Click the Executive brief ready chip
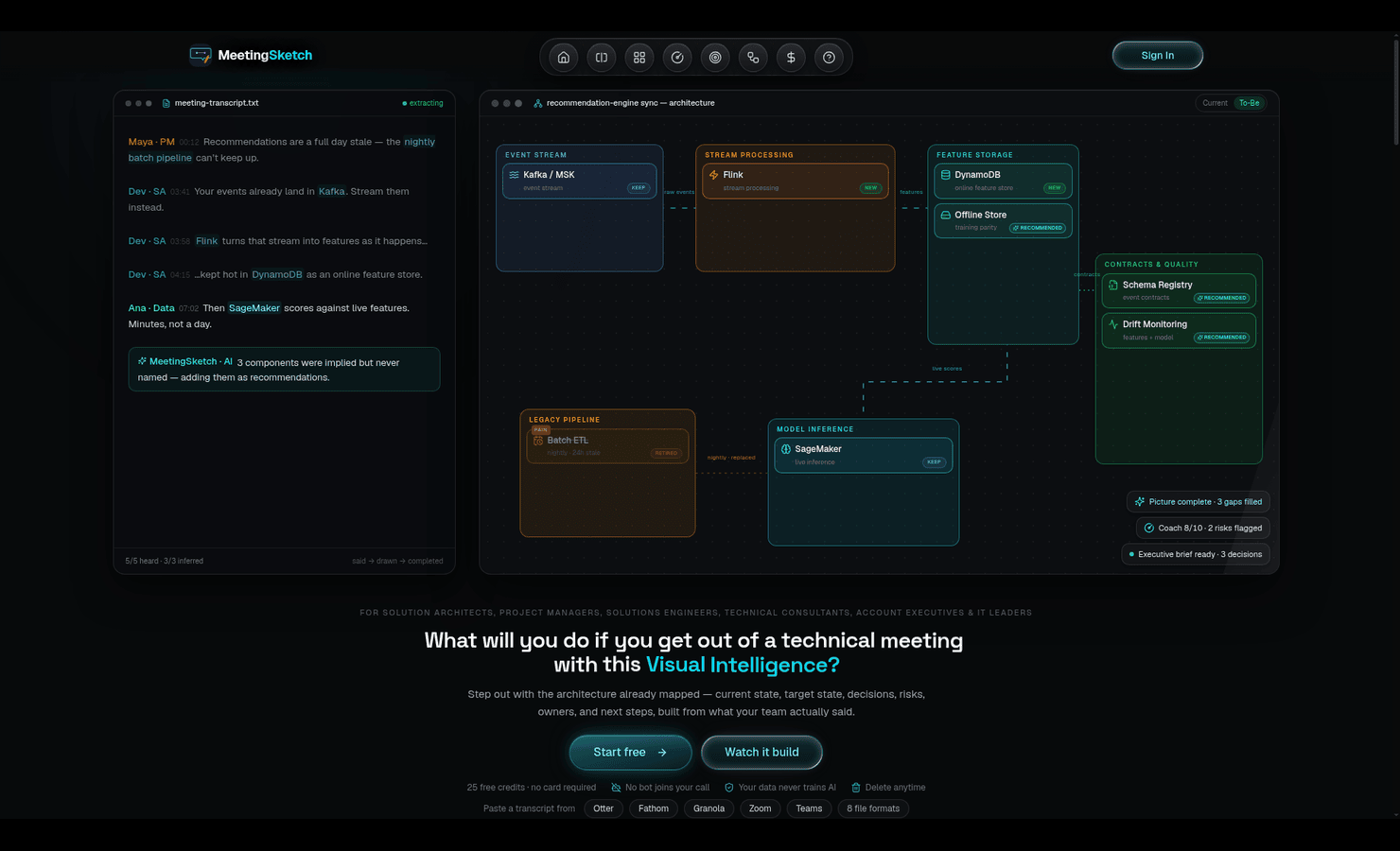This screenshot has width=1400, height=851. point(1196,555)
